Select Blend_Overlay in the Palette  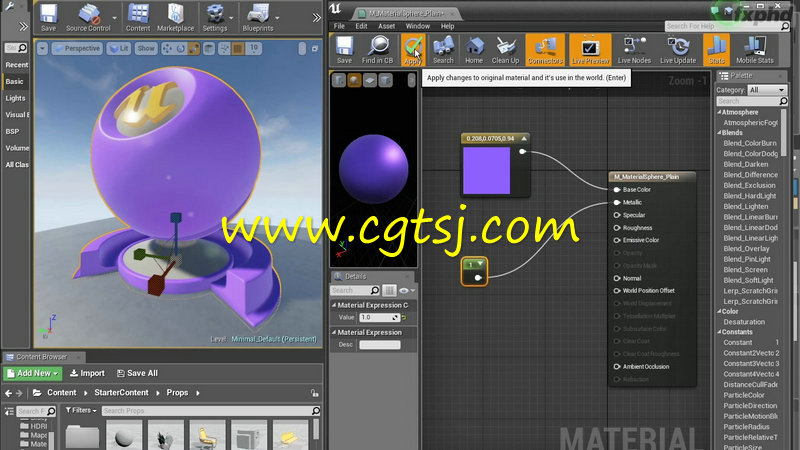click(746, 248)
